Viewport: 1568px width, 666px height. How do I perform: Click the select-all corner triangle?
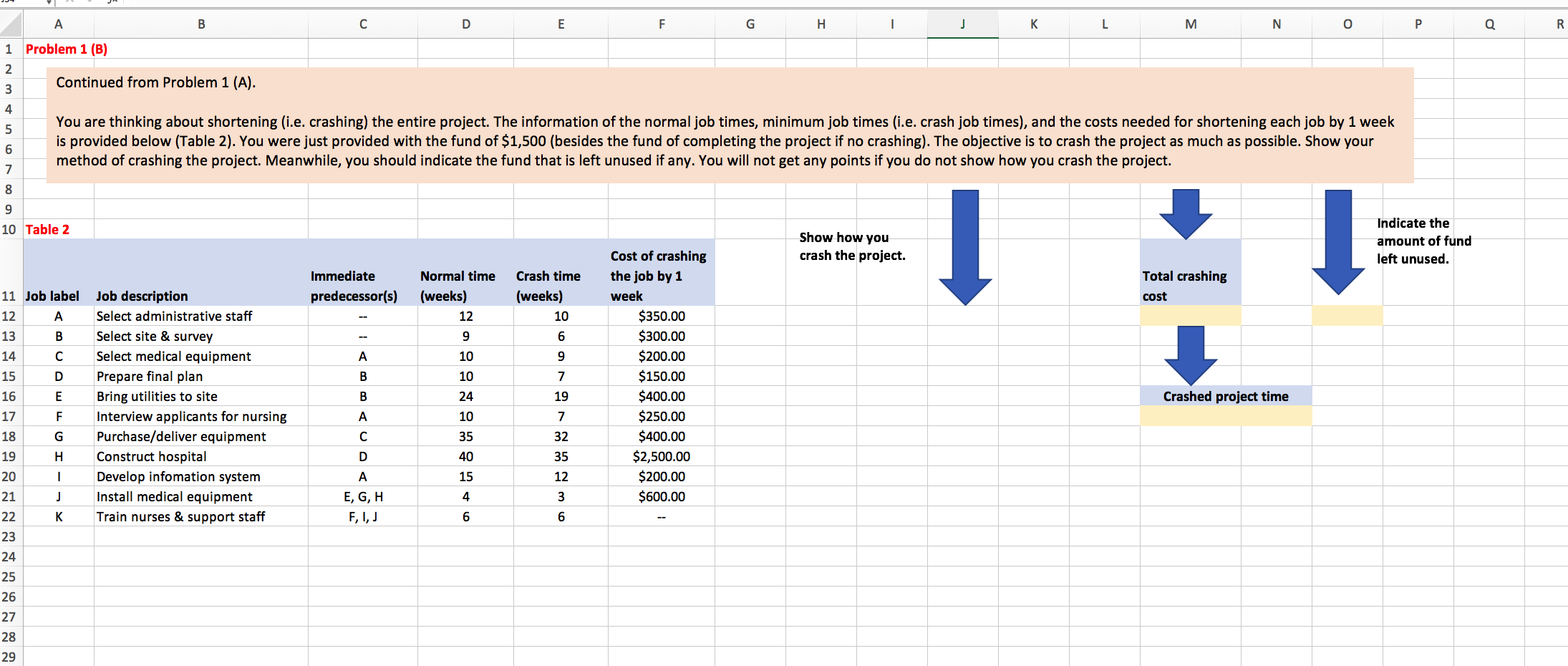[x=11, y=24]
